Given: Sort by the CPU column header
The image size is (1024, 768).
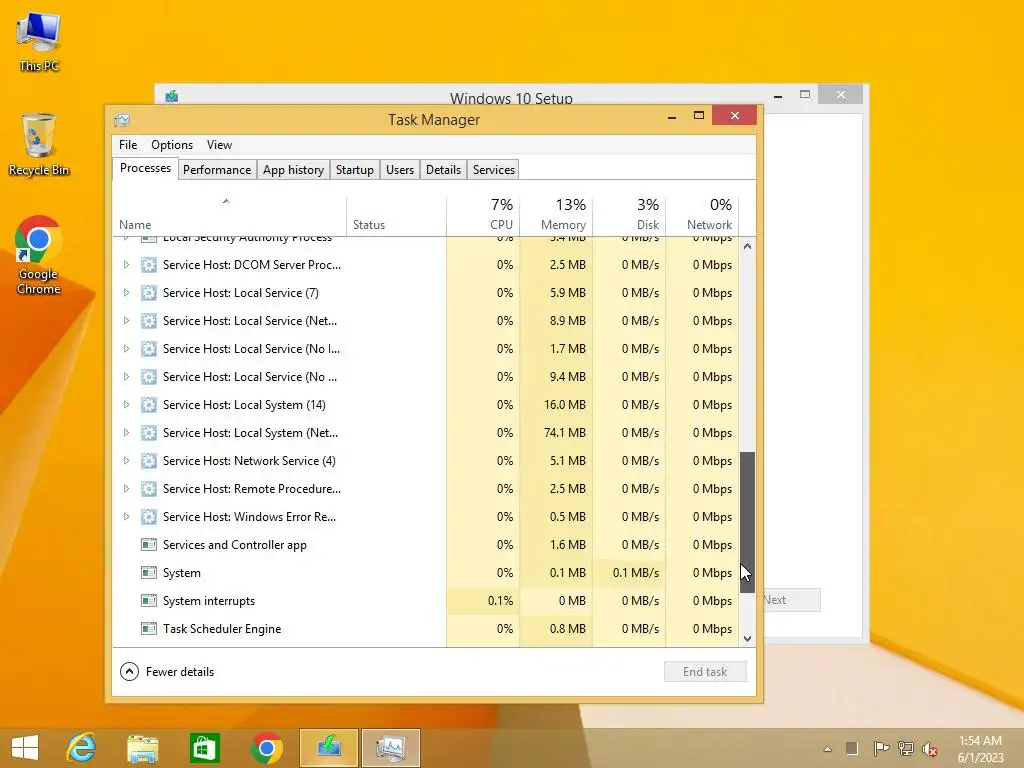Looking at the screenshot, I should click(x=483, y=216).
